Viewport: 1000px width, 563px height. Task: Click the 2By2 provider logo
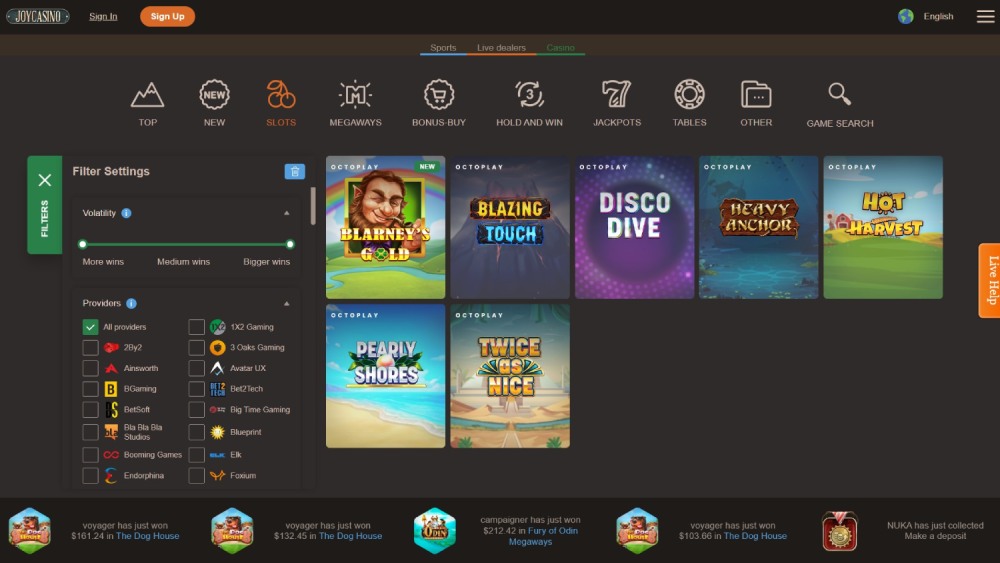click(111, 347)
